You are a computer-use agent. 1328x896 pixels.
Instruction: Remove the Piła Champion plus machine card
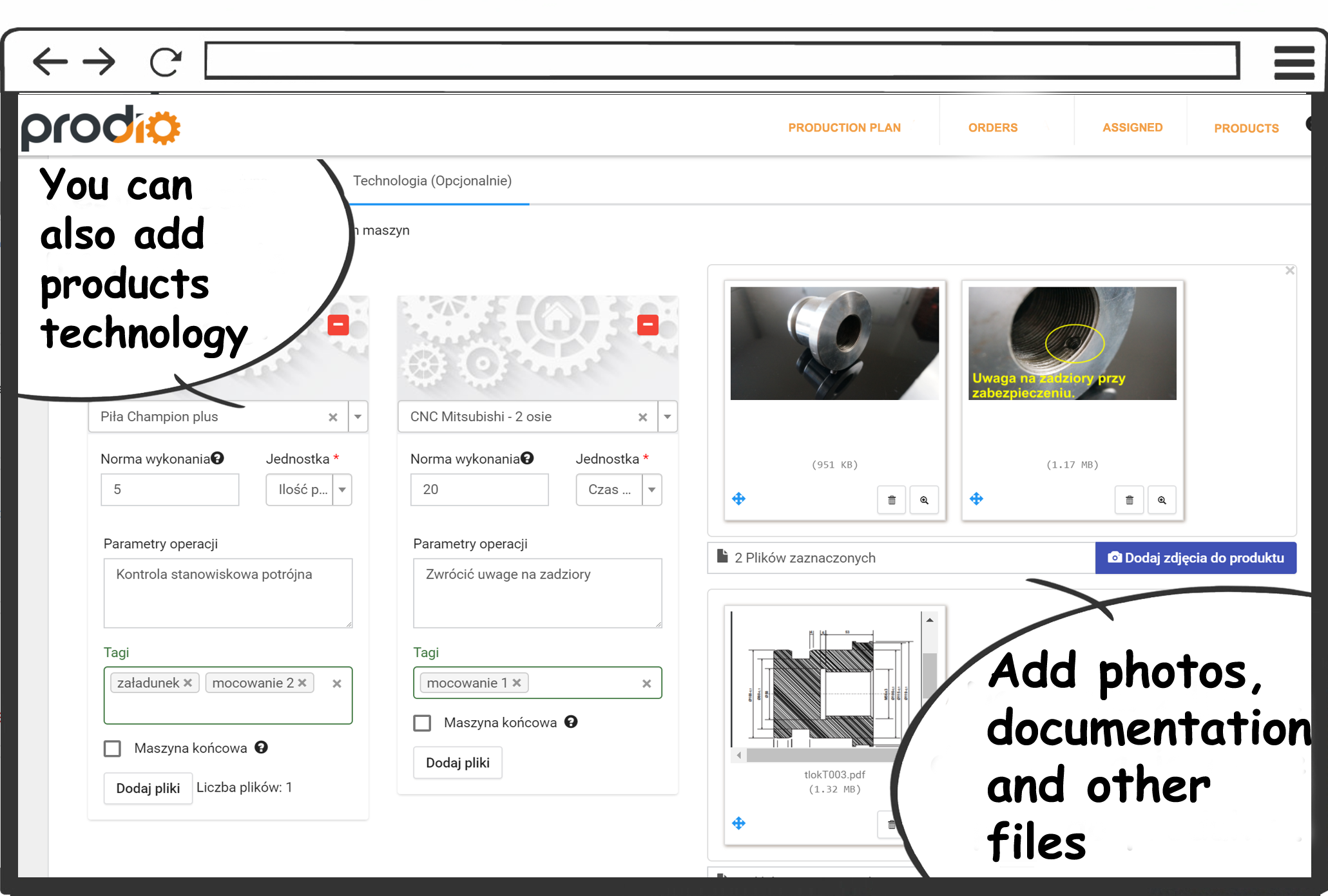click(x=338, y=325)
